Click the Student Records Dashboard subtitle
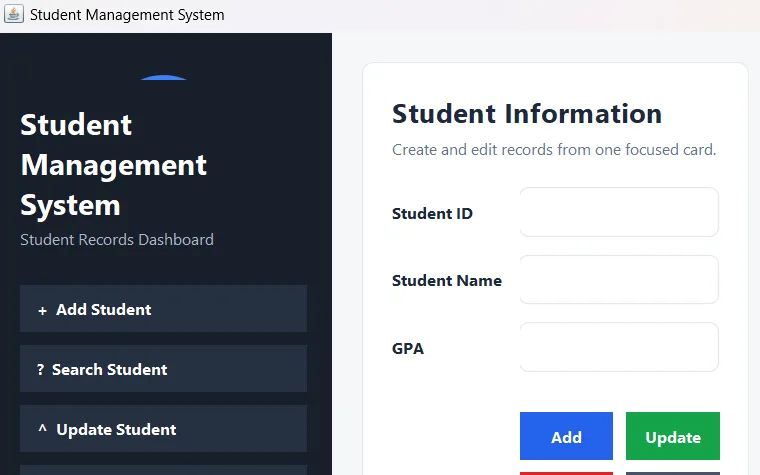The image size is (760, 475). [117, 239]
